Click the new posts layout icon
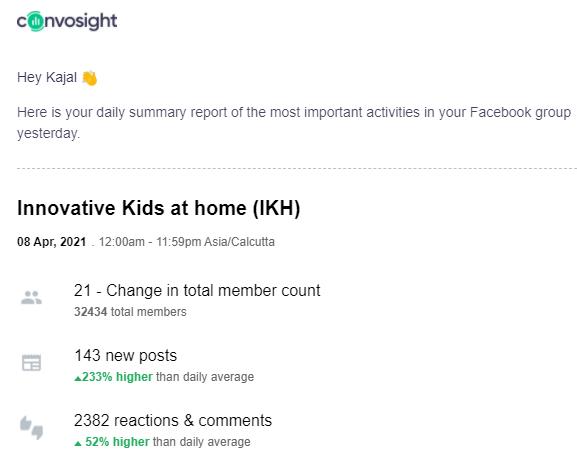 pyautogui.click(x=31, y=363)
